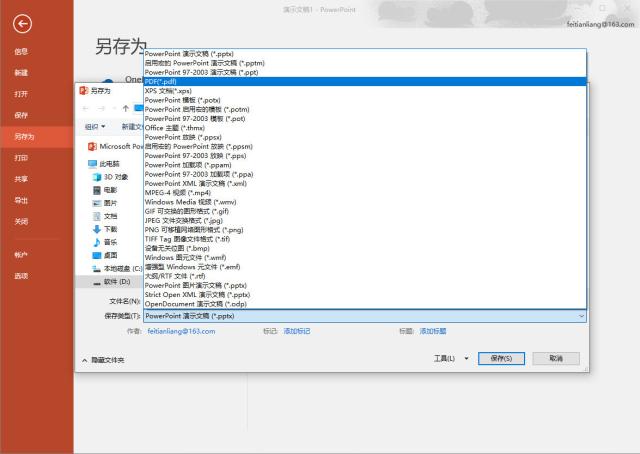Select PowerPoint 图片演示文稿 (*.pptx)
This screenshot has width=640, height=454.
click(x=365, y=285)
